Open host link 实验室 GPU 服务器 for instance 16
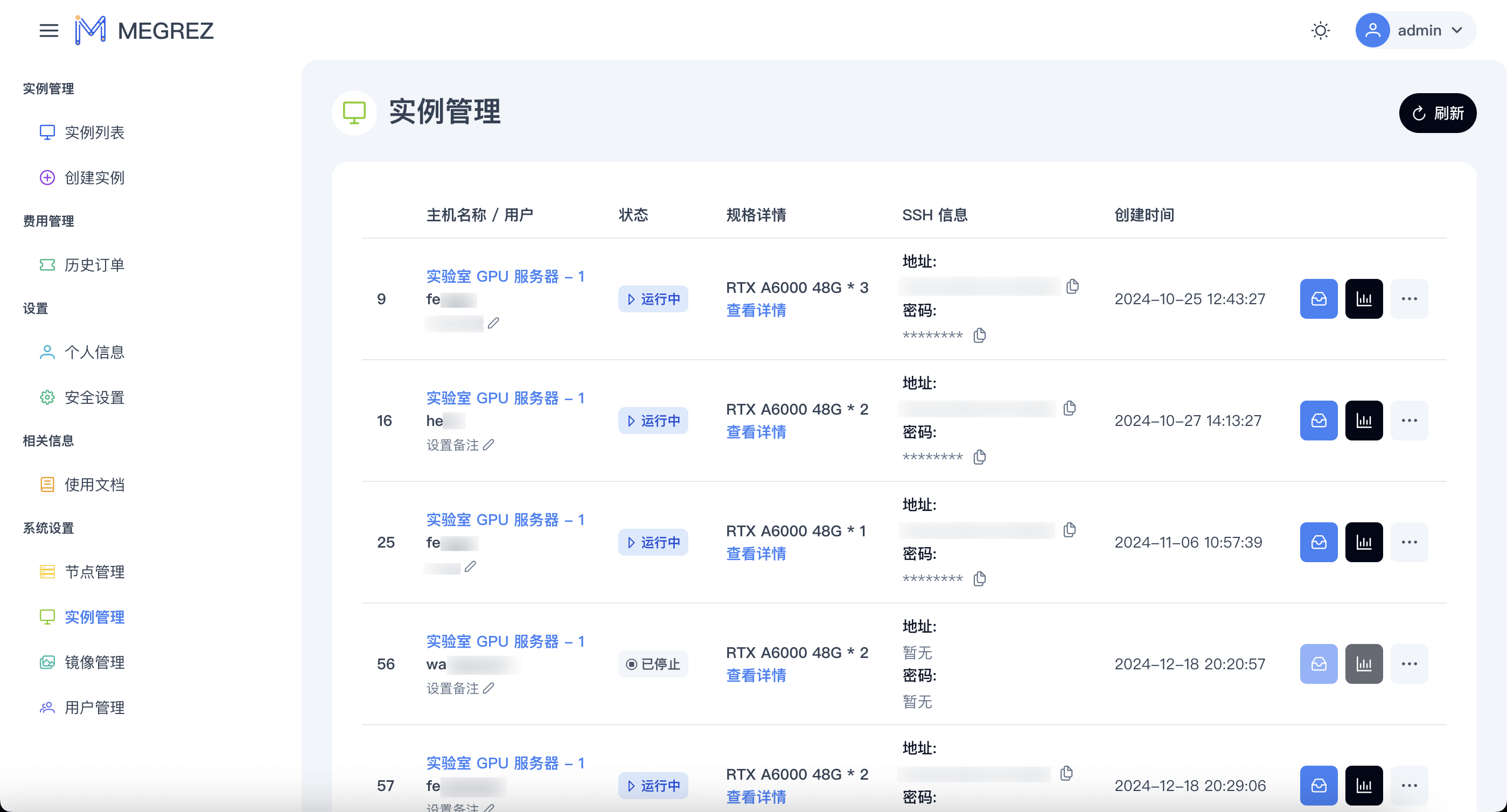This screenshot has width=1507, height=812. pos(505,398)
